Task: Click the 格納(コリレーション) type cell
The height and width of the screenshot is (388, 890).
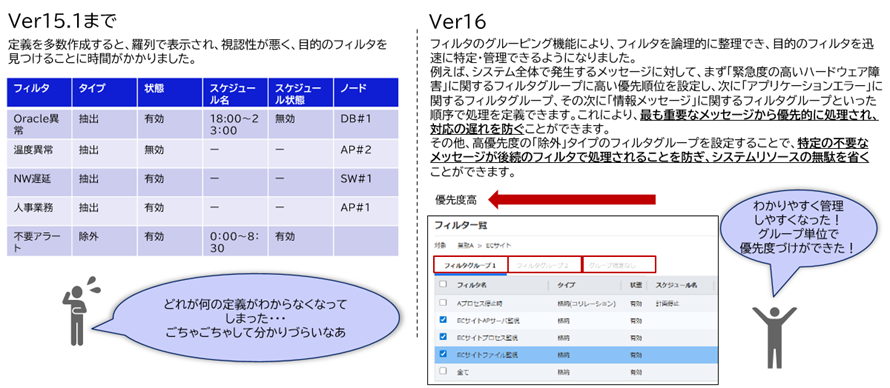Action: click(586, 303)
